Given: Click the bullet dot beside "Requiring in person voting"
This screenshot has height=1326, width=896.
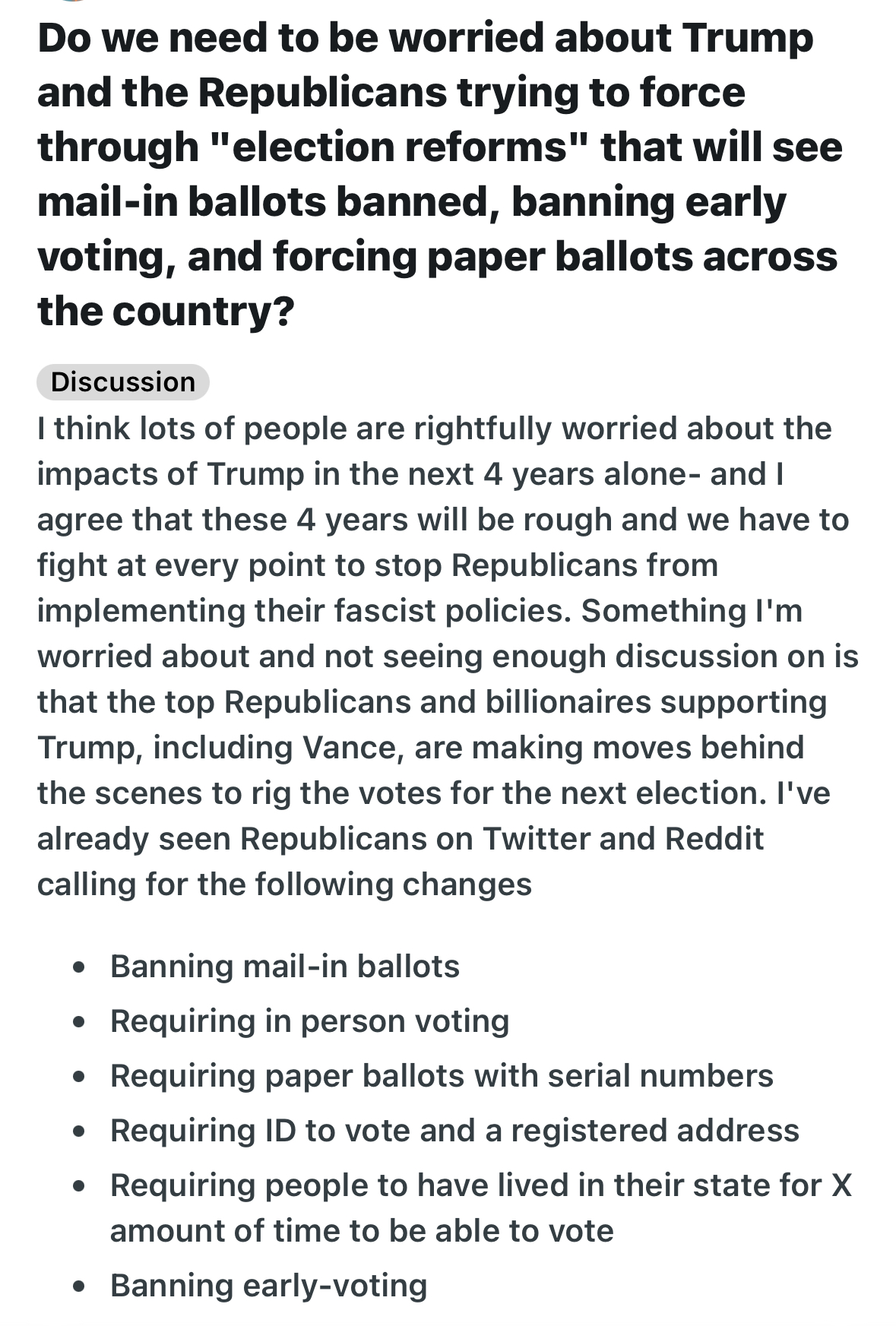Looking at the screenshot, I should (x=78, y=1023).
